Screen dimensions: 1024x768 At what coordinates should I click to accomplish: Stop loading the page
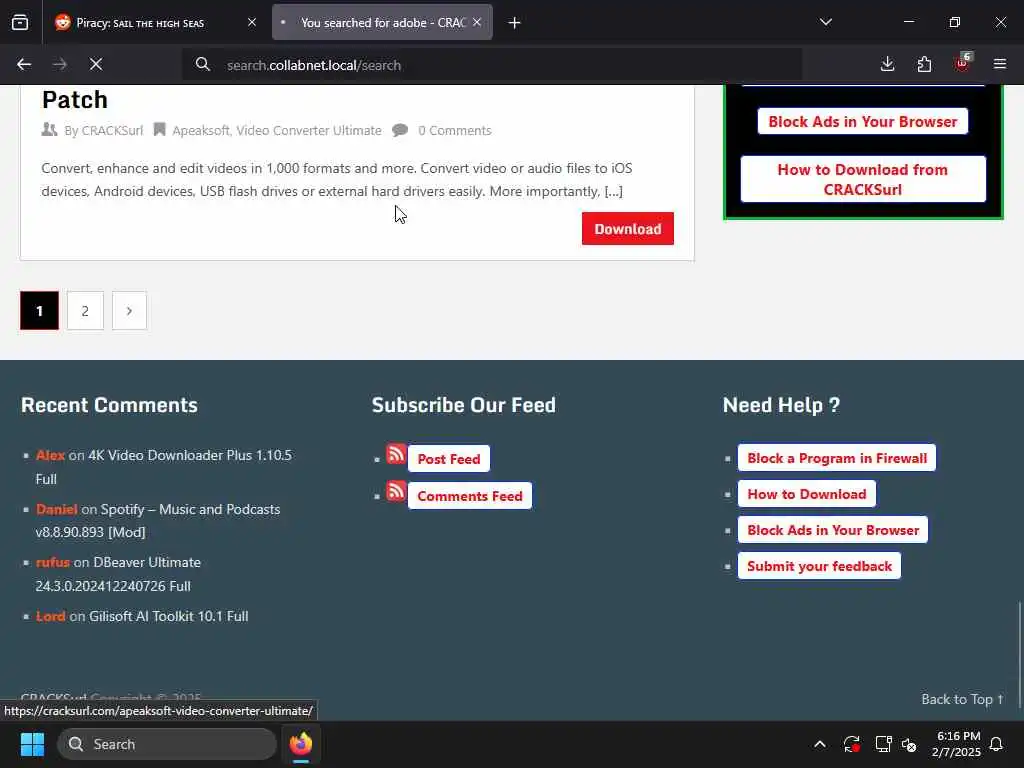point(96,64)
